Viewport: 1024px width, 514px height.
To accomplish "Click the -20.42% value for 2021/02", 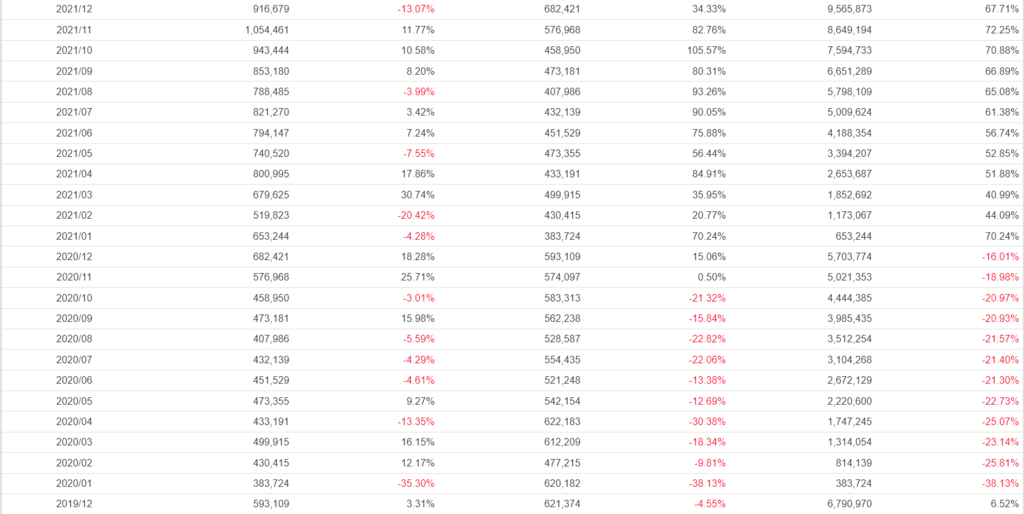I will point(415,215).
